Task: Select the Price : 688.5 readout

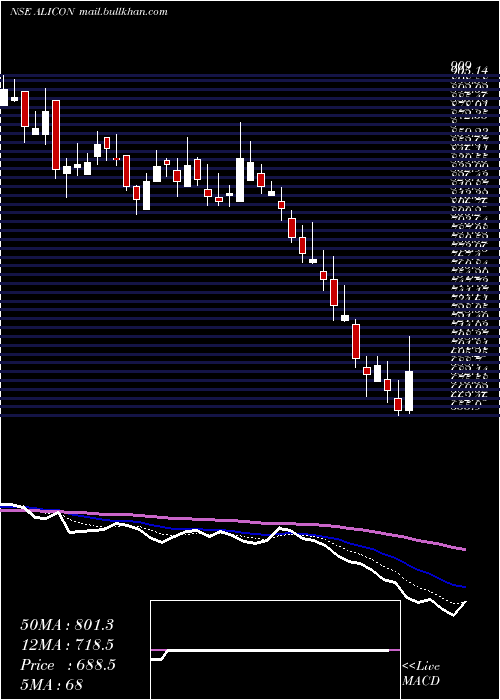Action: point(68,665)
